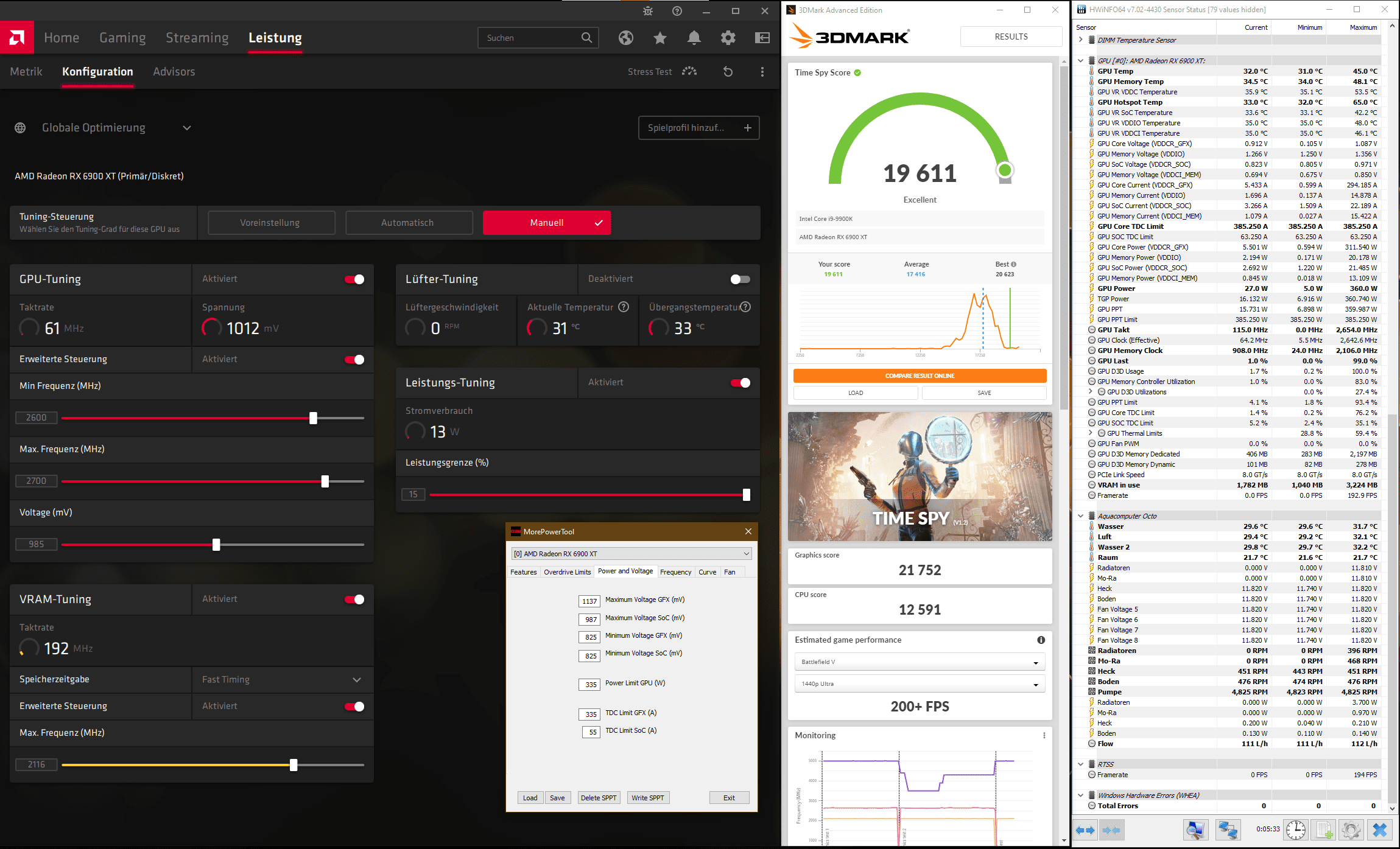Open the MorePowerTool GPU selection combo box

[x=631, y=554]
